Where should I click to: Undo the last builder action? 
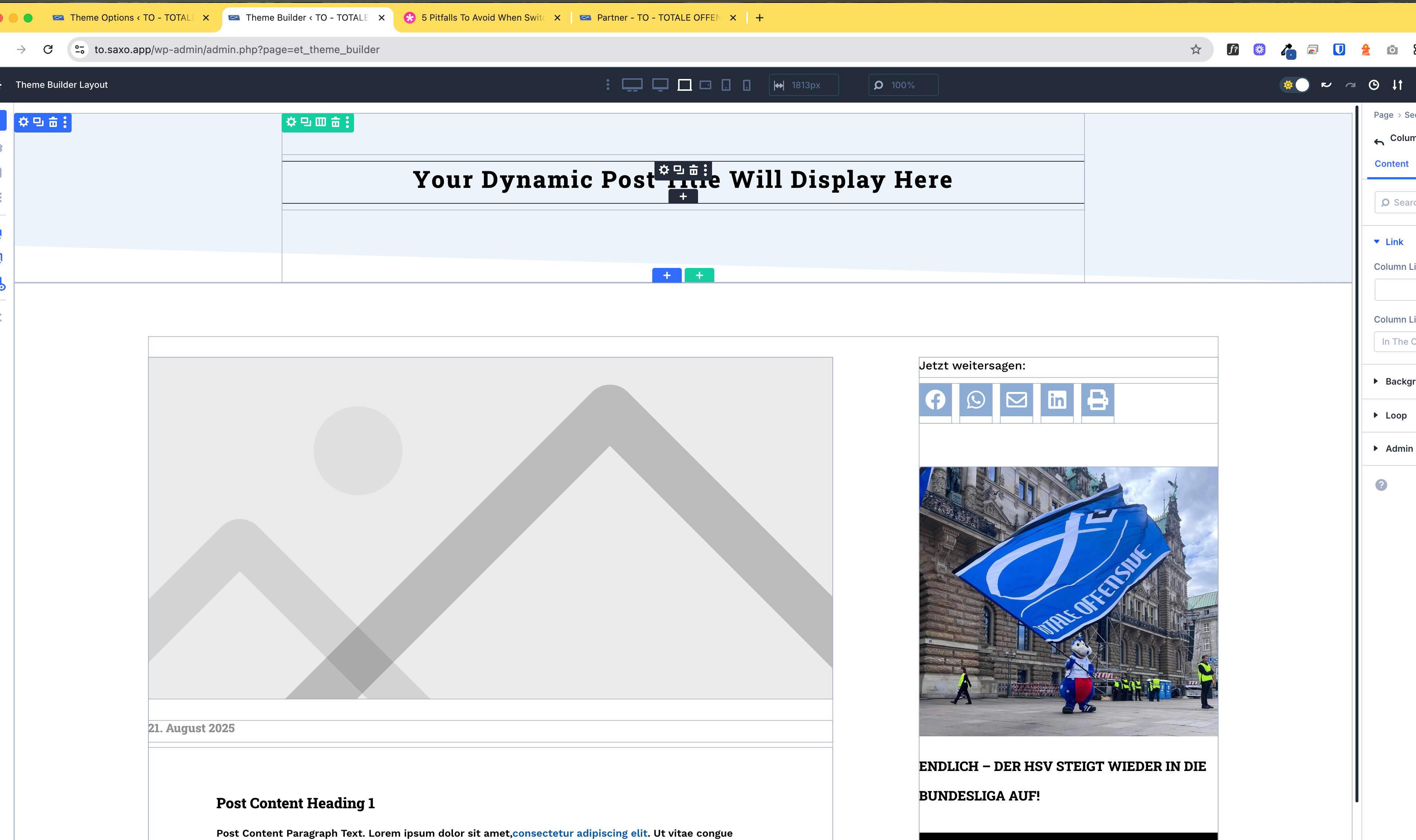(1326, 85)
